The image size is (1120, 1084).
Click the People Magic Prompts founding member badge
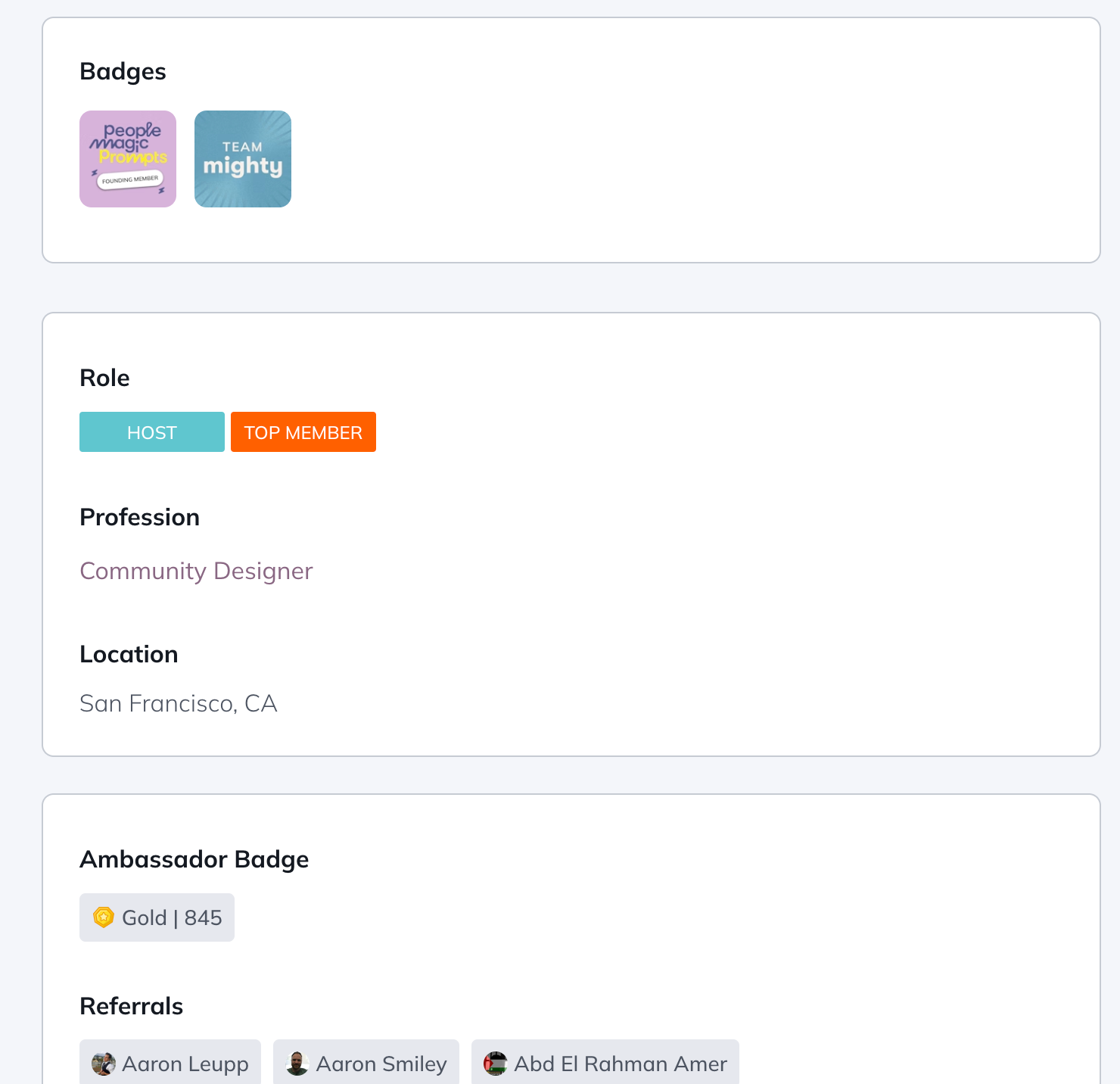coord(128,158)
